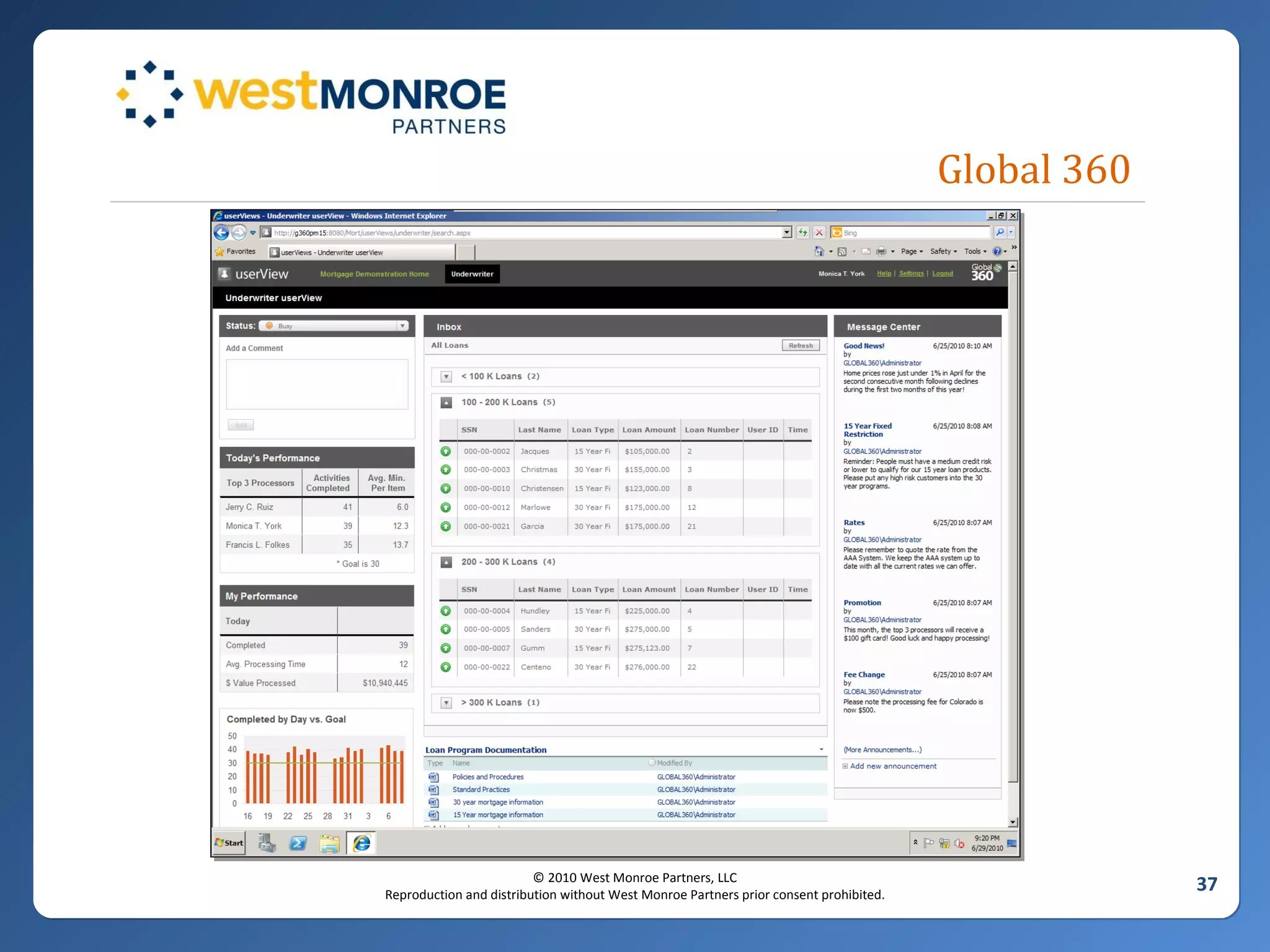Open 15 Year mortgage information document
The height and width of the screenshot is (952, 1270).
(498, 815)
